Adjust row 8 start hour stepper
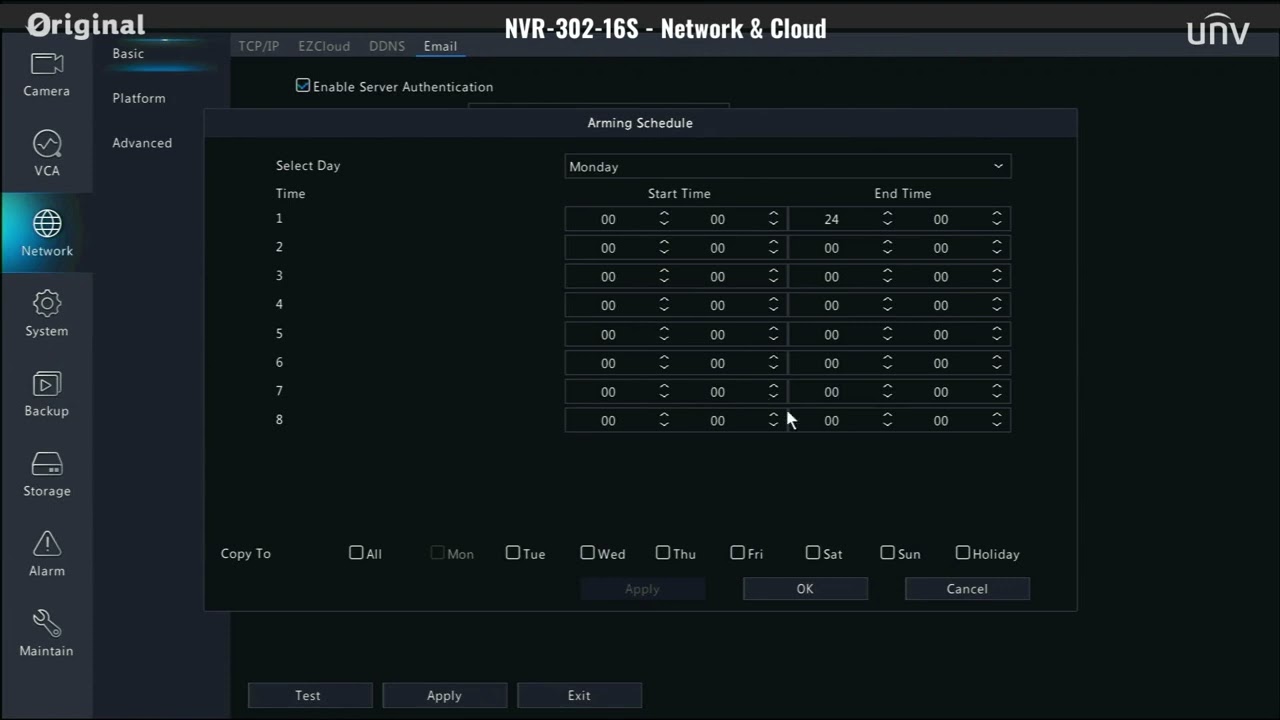Image resolution: width=1280 pixels, height=720 pixels. pos(664,421)
